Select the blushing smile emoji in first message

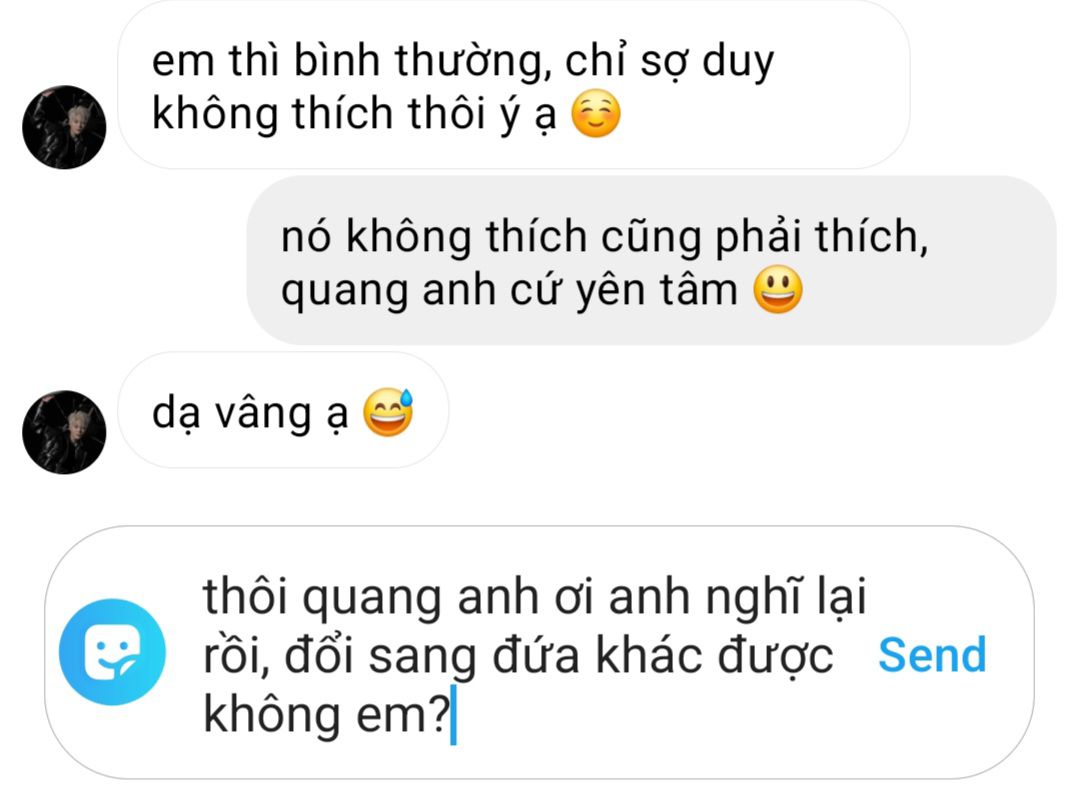pyautogui.click(x=596, y=114)
